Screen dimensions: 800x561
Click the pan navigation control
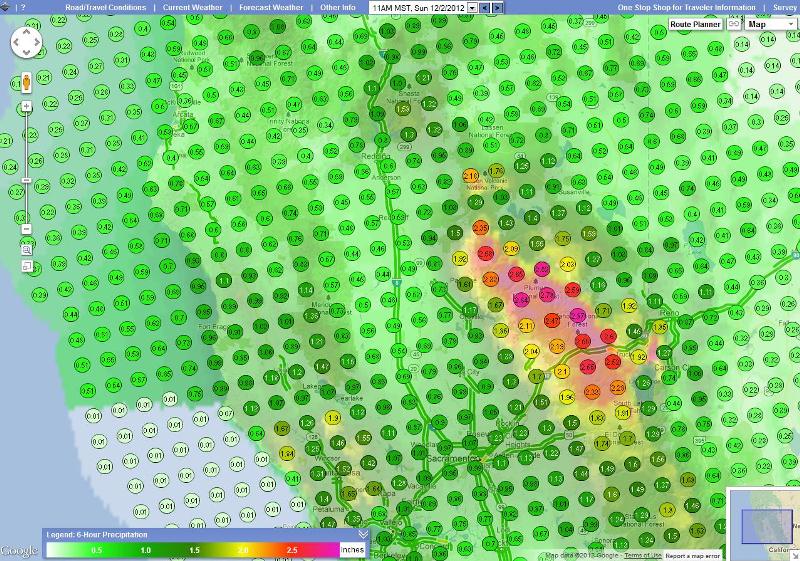26,43
